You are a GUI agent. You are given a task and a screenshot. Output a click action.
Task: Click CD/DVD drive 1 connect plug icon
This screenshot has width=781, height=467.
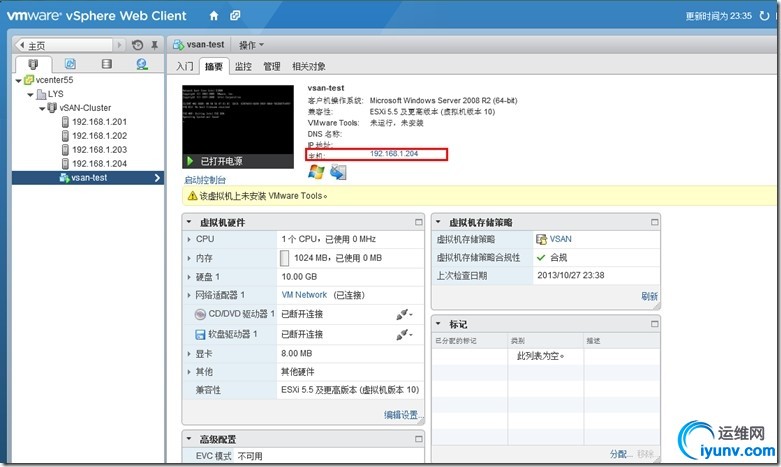[404, 314]
